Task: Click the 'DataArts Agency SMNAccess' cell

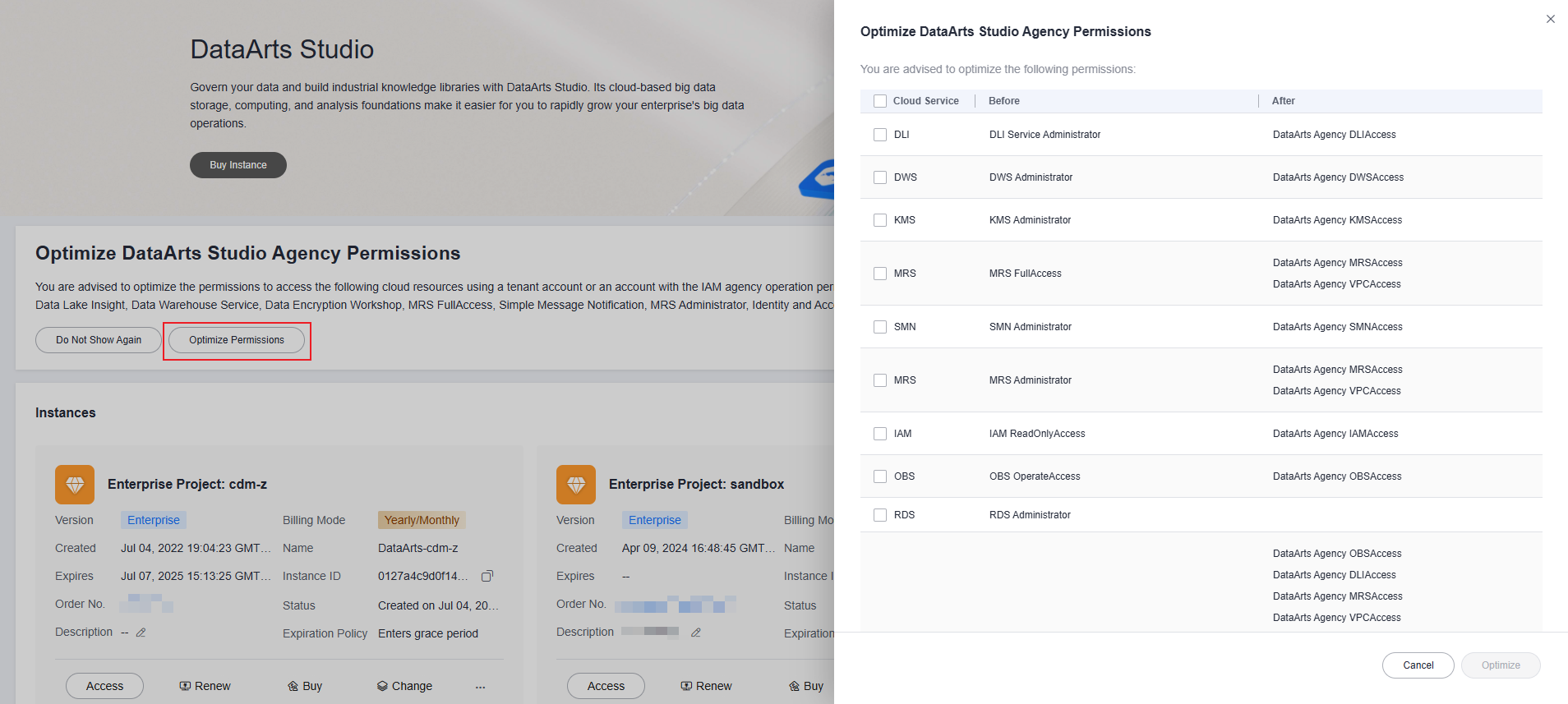Action: coord(1337,327)
